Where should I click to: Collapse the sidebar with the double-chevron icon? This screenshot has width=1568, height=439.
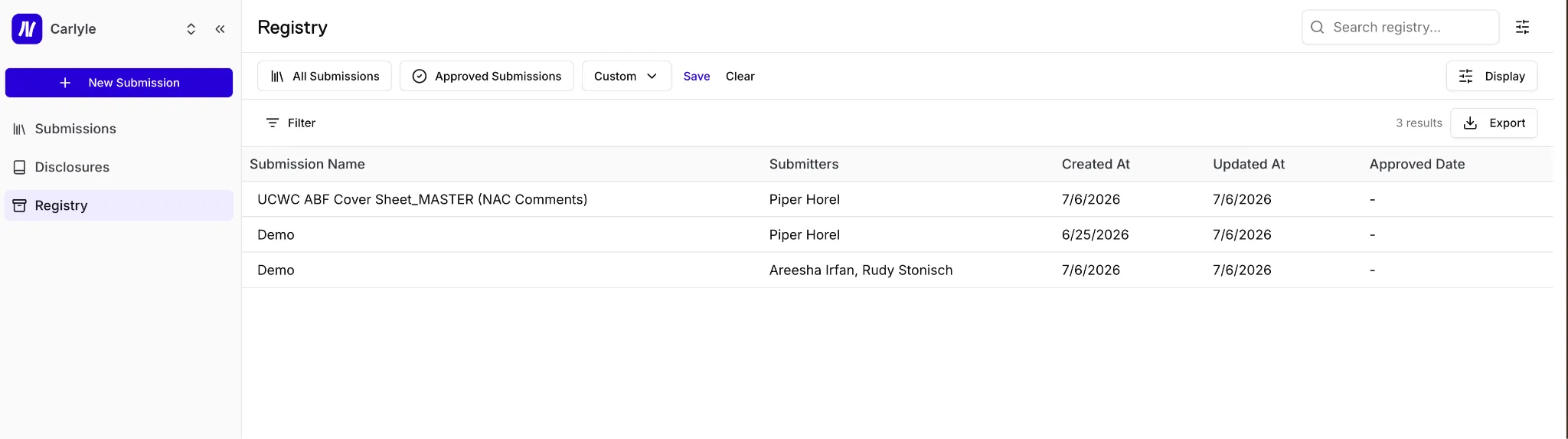[x=220, y=29]
